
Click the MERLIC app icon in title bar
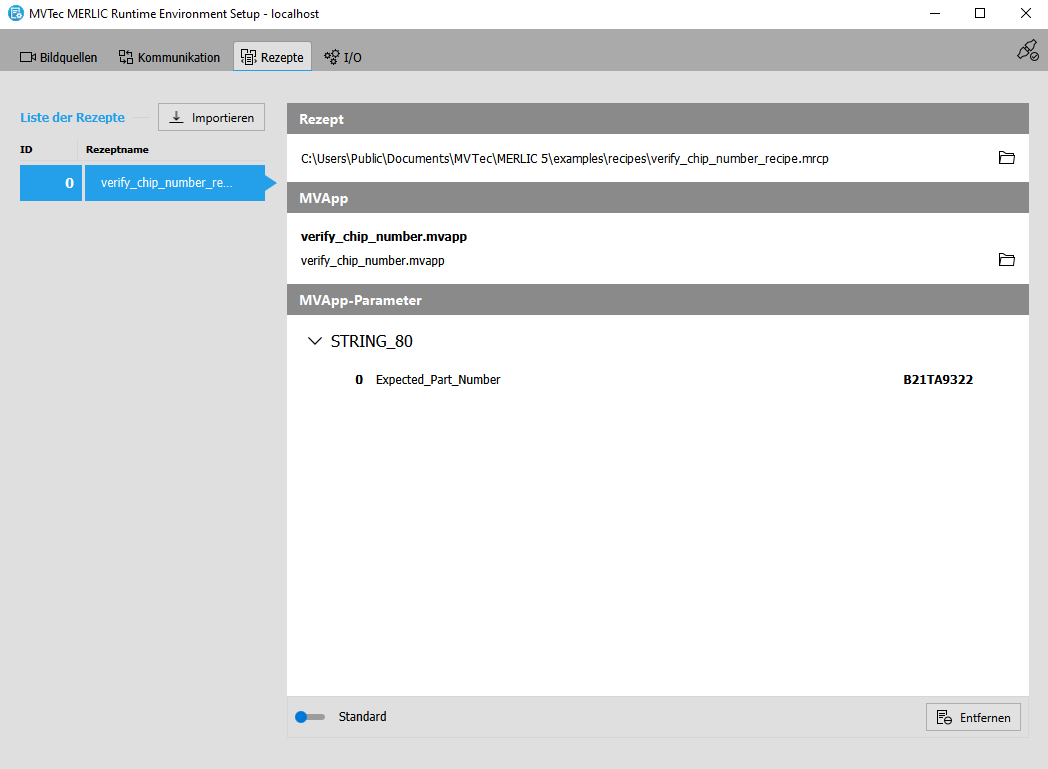tap(16, 14)
